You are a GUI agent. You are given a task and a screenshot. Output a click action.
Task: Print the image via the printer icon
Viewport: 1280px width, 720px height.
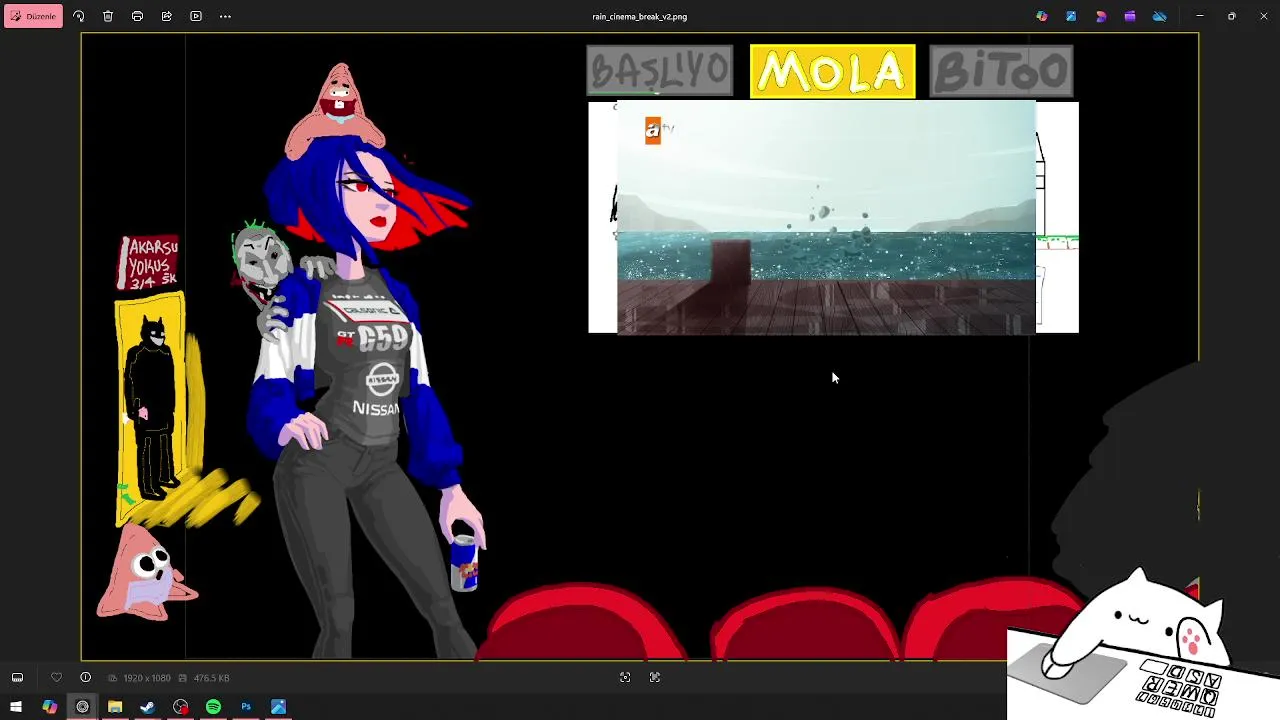tap(137, 16)
